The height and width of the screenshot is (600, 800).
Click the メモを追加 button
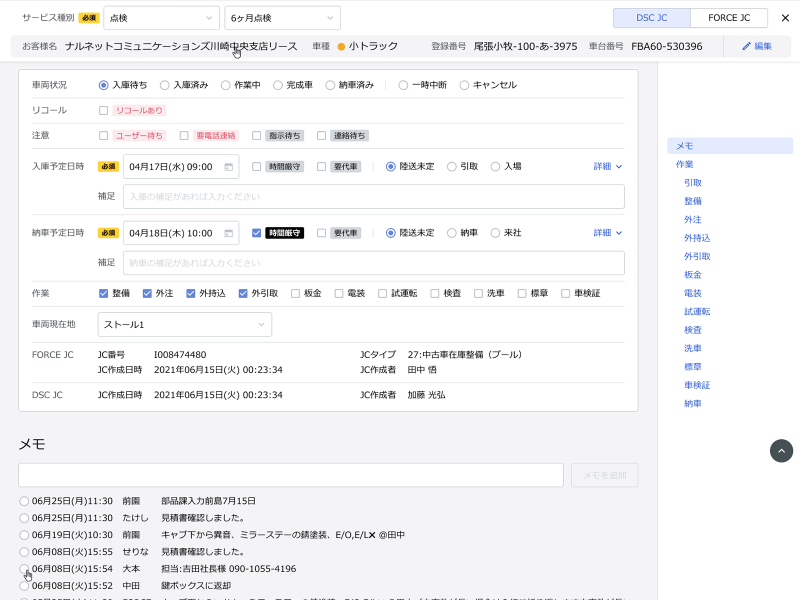click(x=604, y=475)
